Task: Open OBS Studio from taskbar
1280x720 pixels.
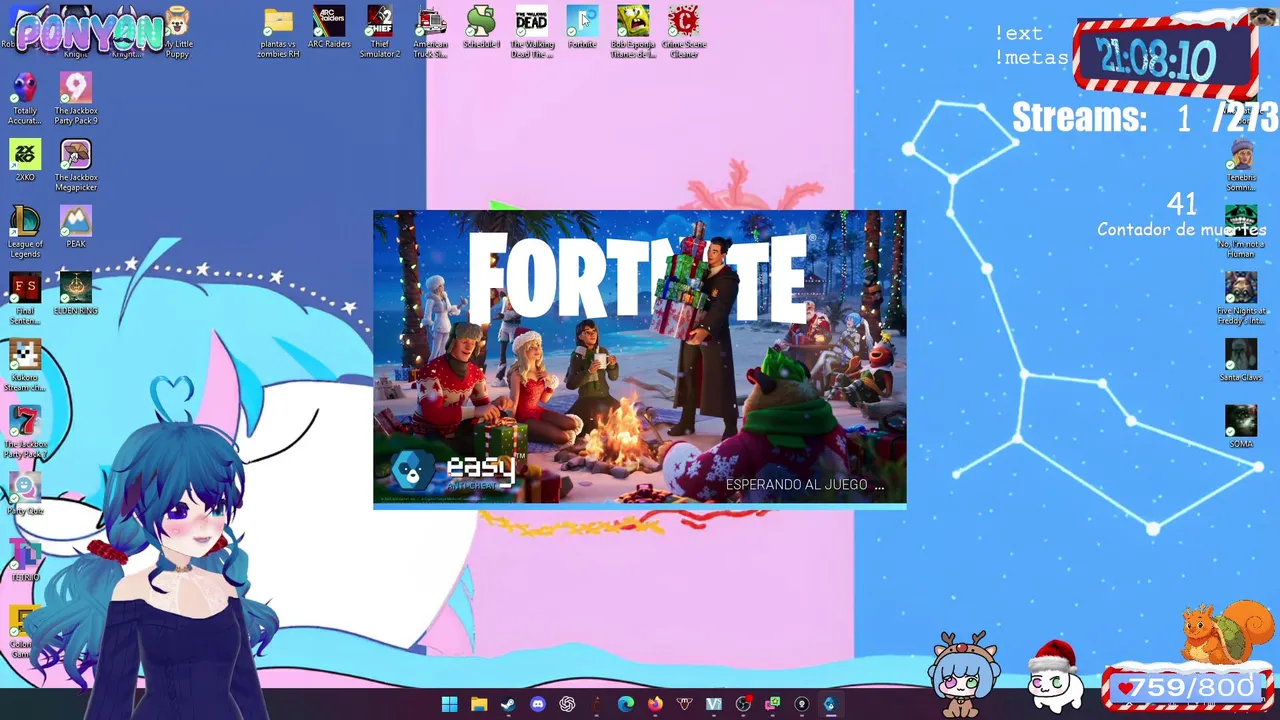Action: point(743,704)
